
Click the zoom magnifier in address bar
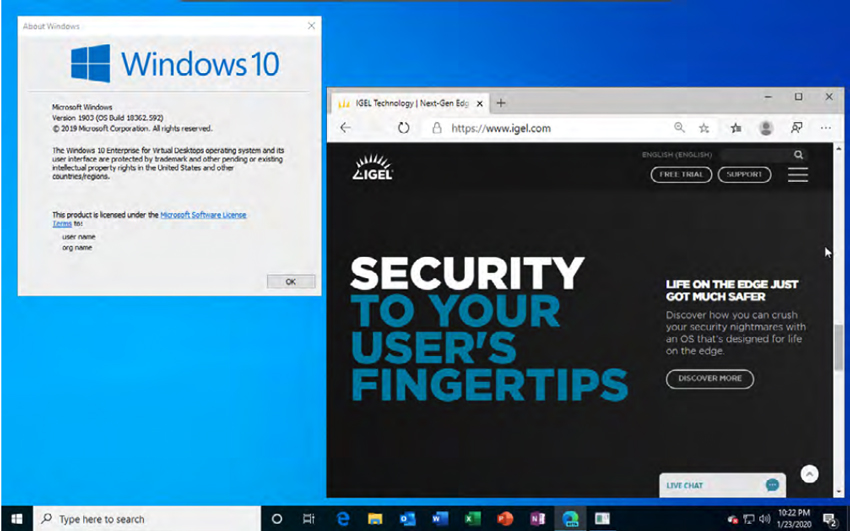point(679,128)
